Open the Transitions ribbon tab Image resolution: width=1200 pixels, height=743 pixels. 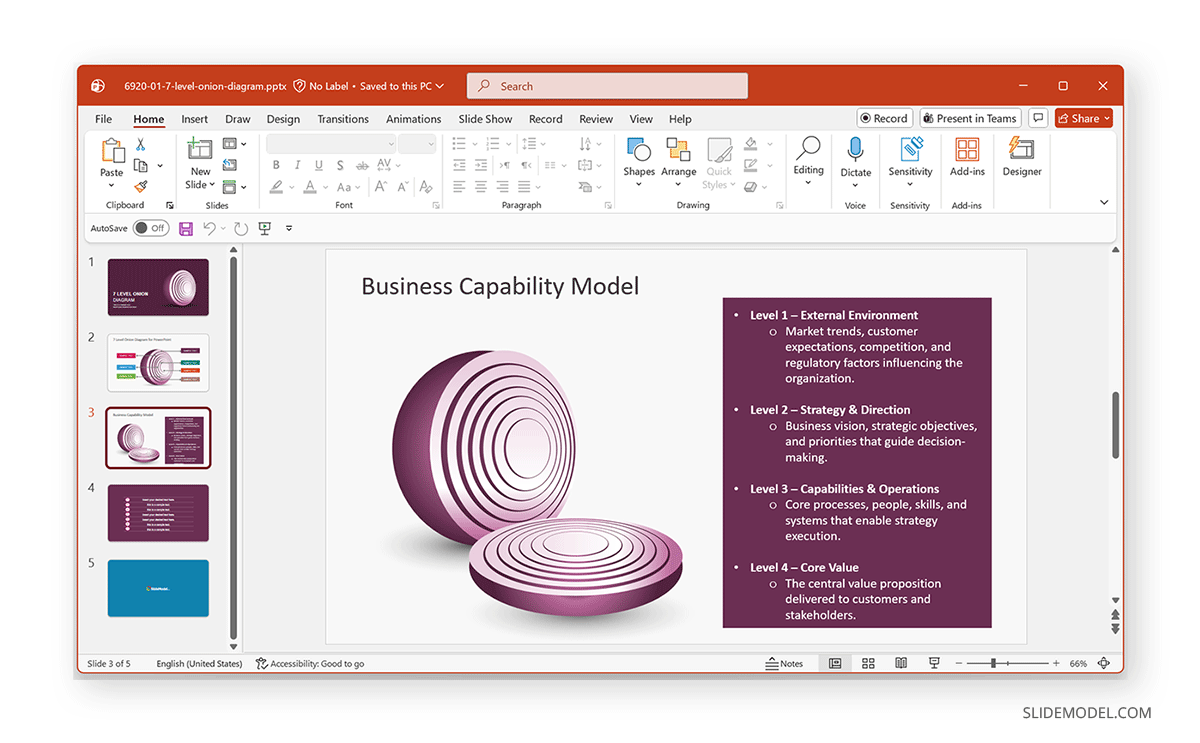(x=343, y=118)
